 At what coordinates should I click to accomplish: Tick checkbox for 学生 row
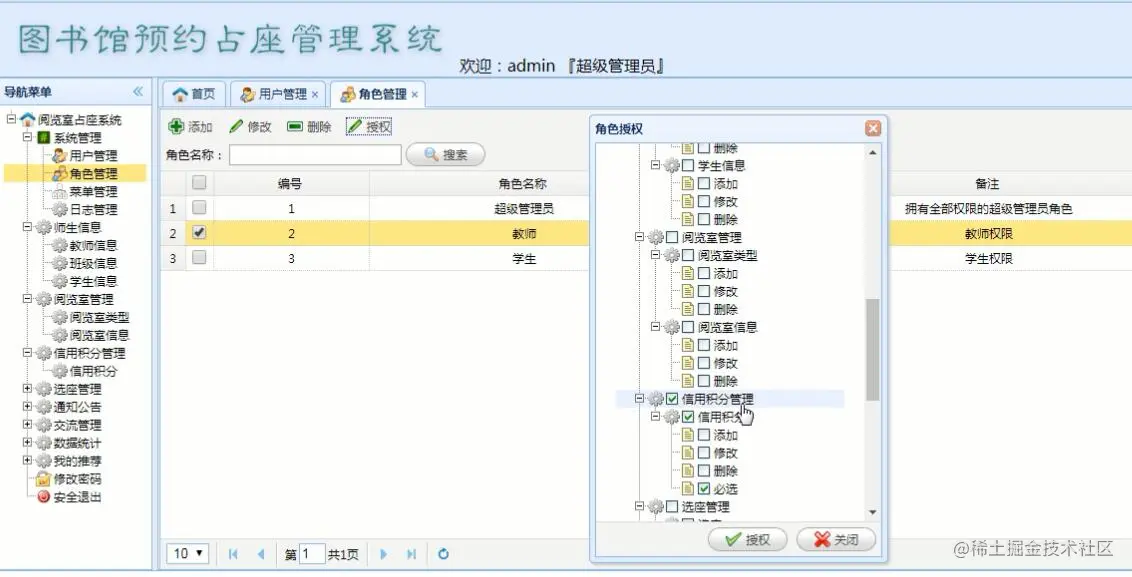click(x=199, y=257)
